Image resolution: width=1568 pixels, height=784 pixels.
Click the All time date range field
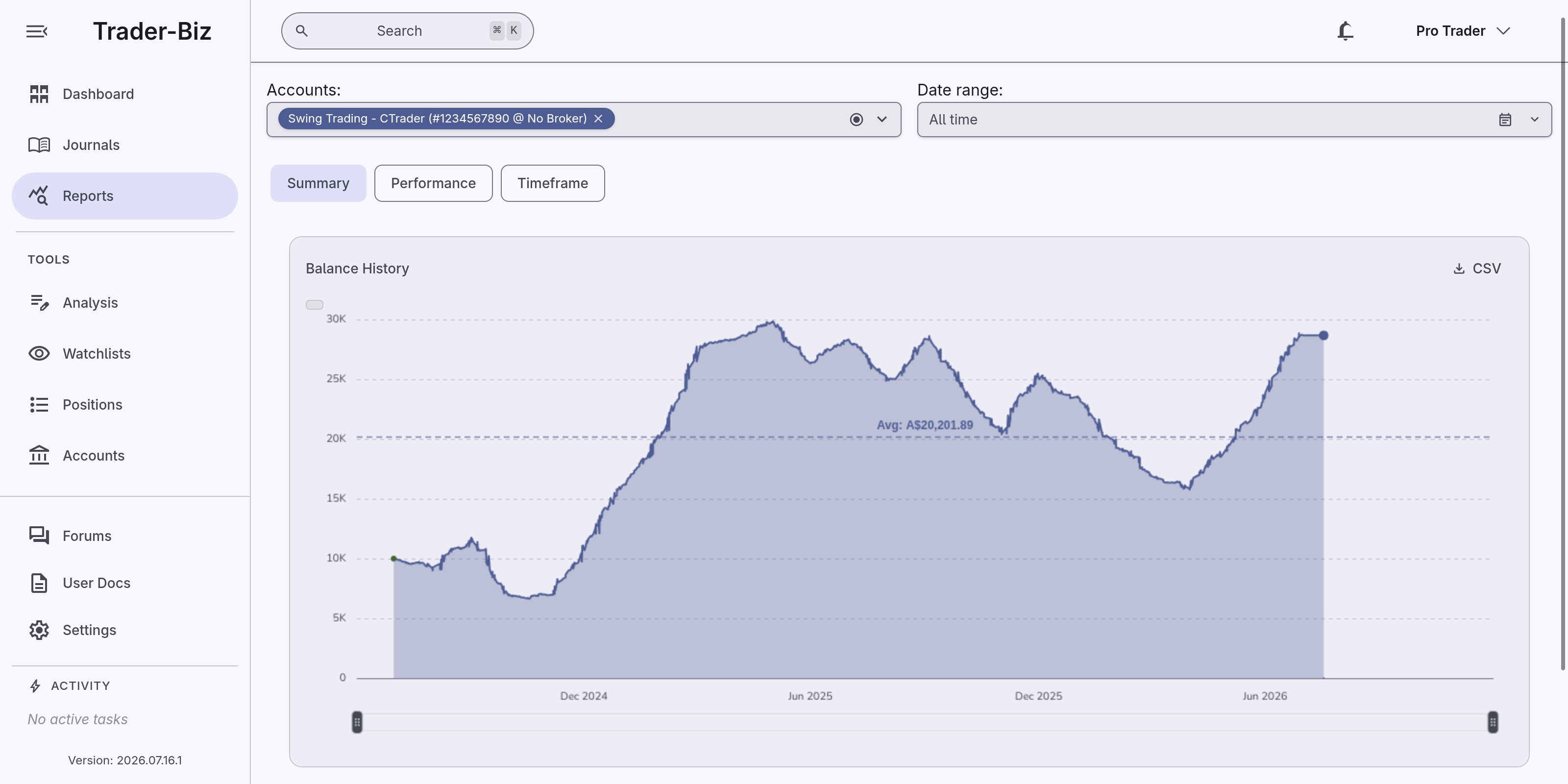pos(1234,120)
